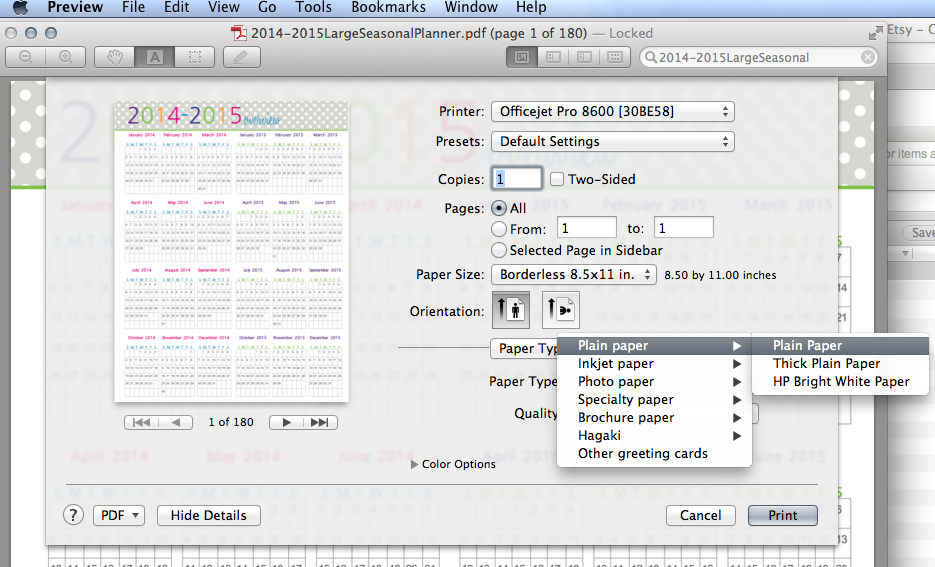Expand Inkjet paper submenu
The height and width of the screenshot is (567, 935).
point(654,364)
